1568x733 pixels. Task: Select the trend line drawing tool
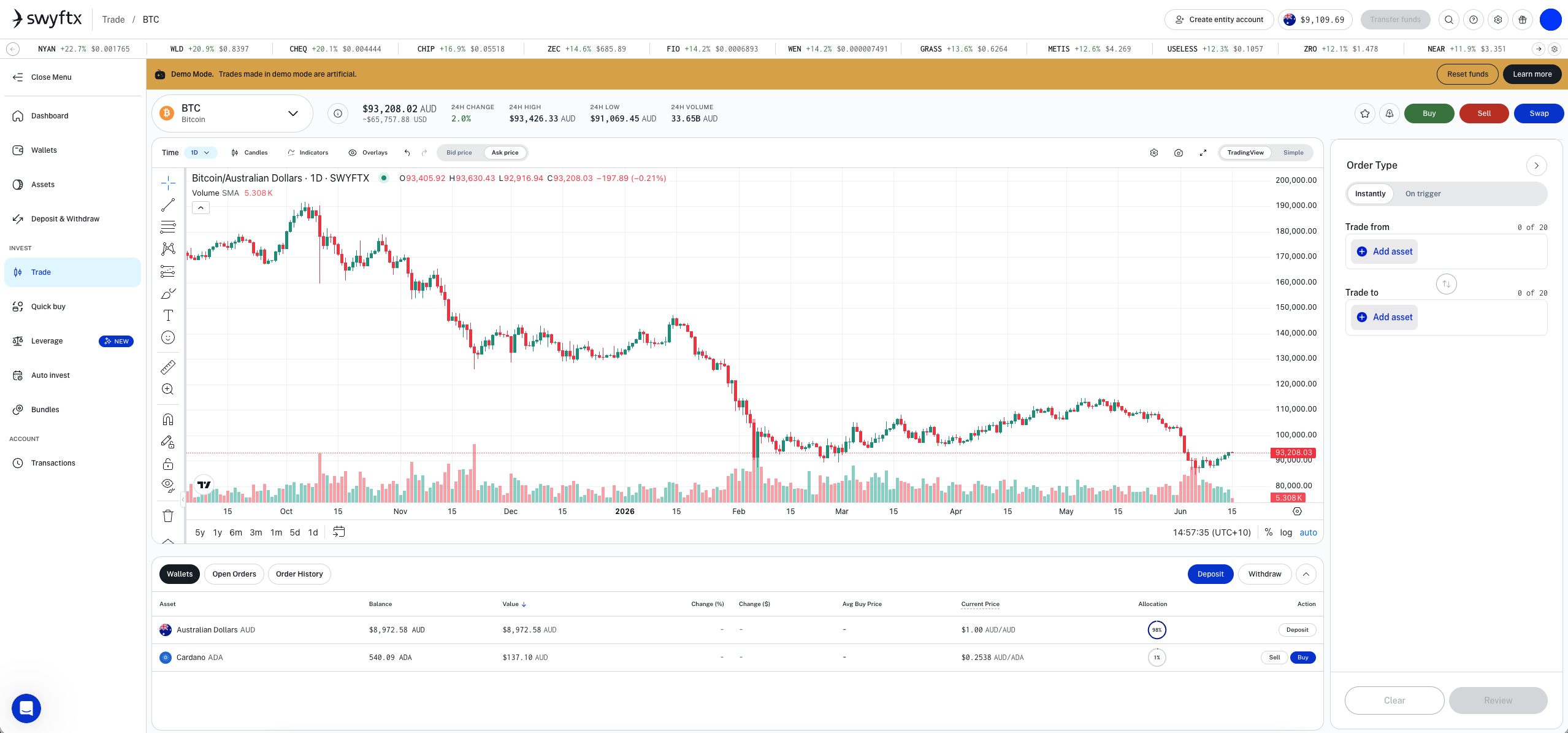tap(168, 205)
